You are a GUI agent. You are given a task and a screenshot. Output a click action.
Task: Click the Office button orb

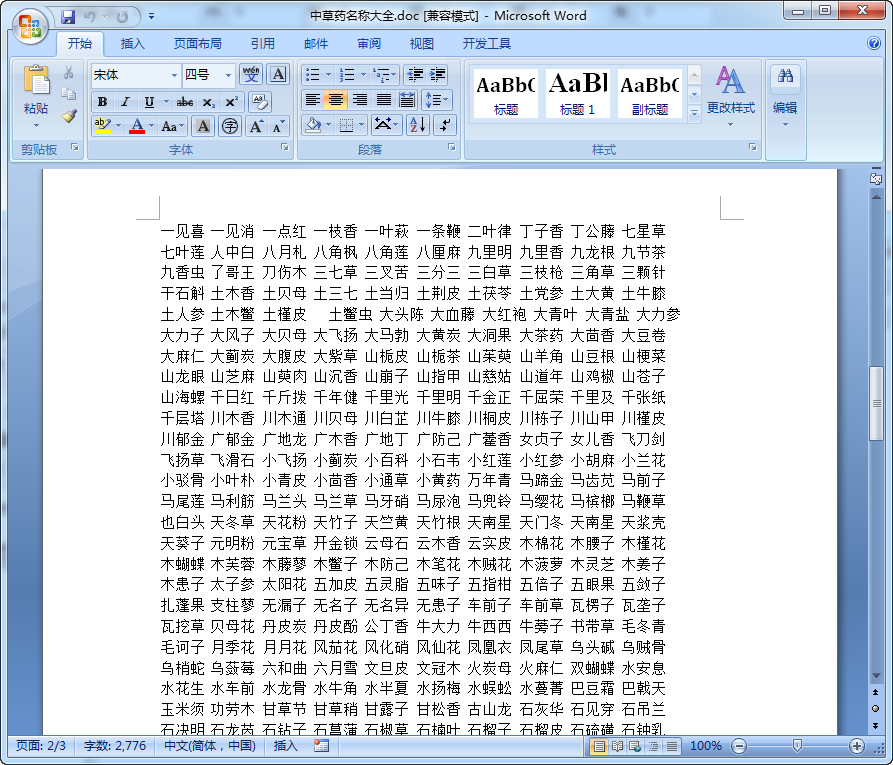click(x=30, y=27)
